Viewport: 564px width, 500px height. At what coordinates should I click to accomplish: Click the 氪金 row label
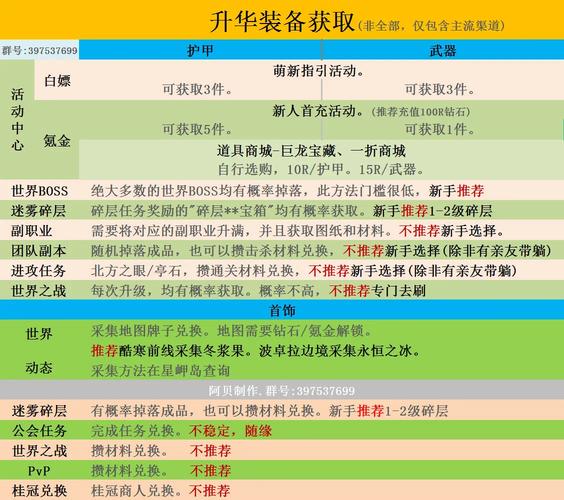pyautogui.click(x=57, y=140)
